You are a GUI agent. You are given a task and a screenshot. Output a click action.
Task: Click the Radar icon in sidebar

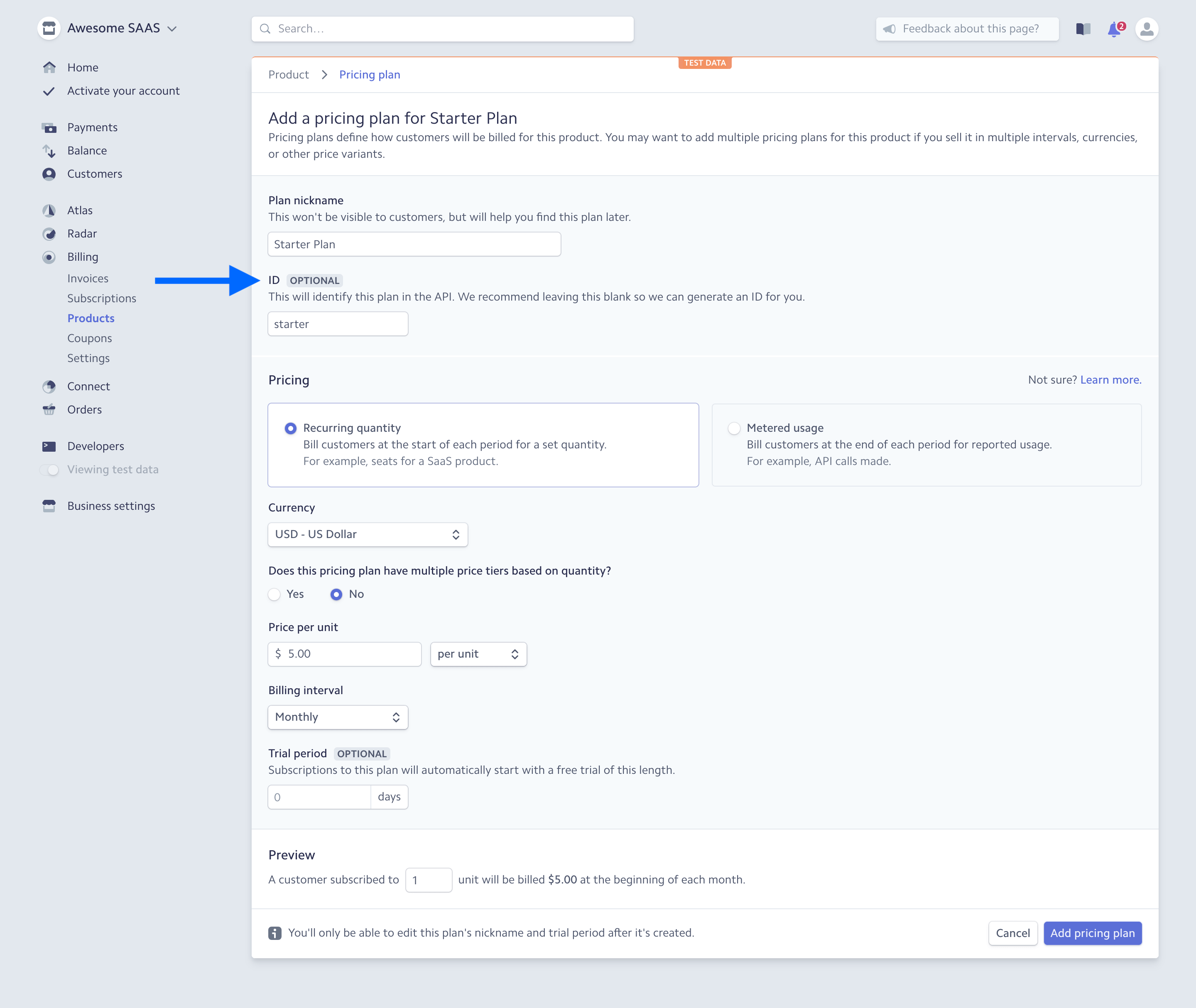tap(49, 234)
